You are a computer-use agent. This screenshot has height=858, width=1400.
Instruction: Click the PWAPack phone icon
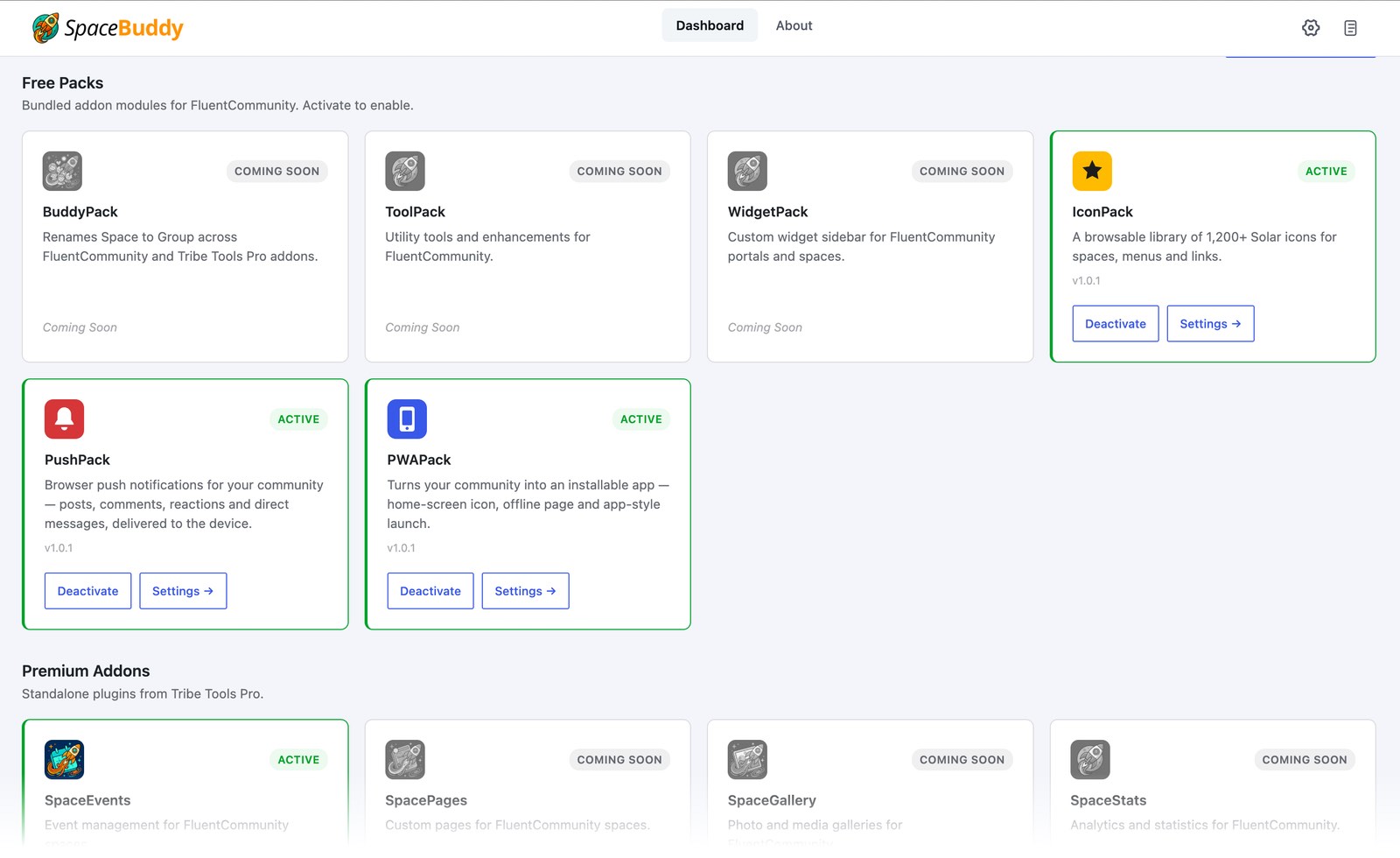pyautogui.click(x=407, y=419)
